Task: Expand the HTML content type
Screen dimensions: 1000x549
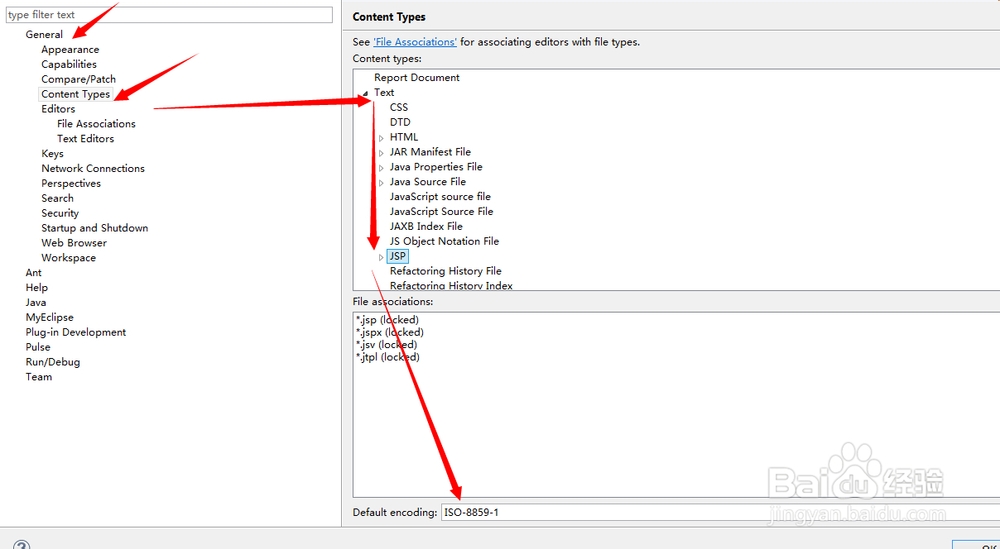Action: tap(381, 138)
